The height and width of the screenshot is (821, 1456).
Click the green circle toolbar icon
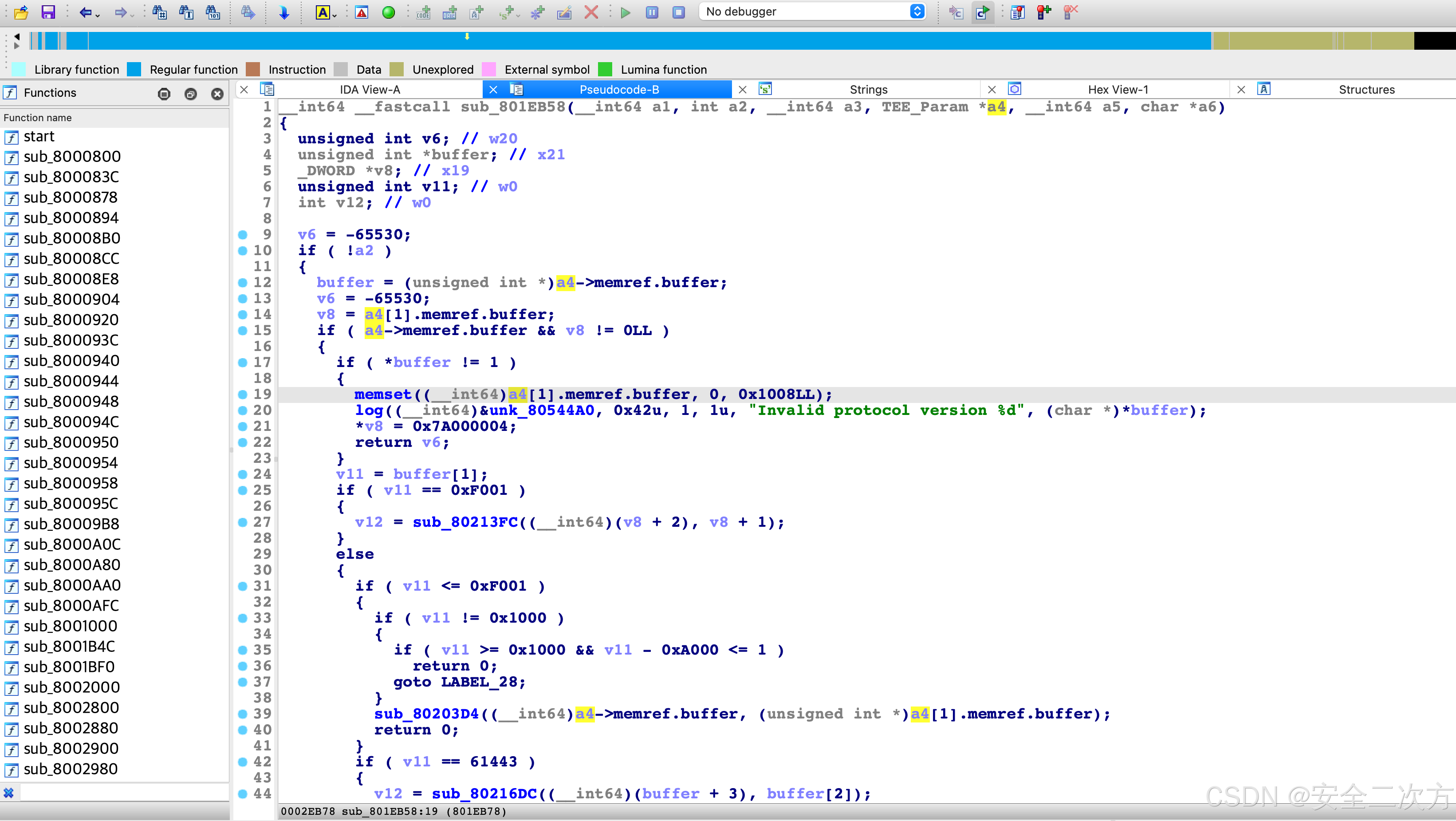click(388, 12)
